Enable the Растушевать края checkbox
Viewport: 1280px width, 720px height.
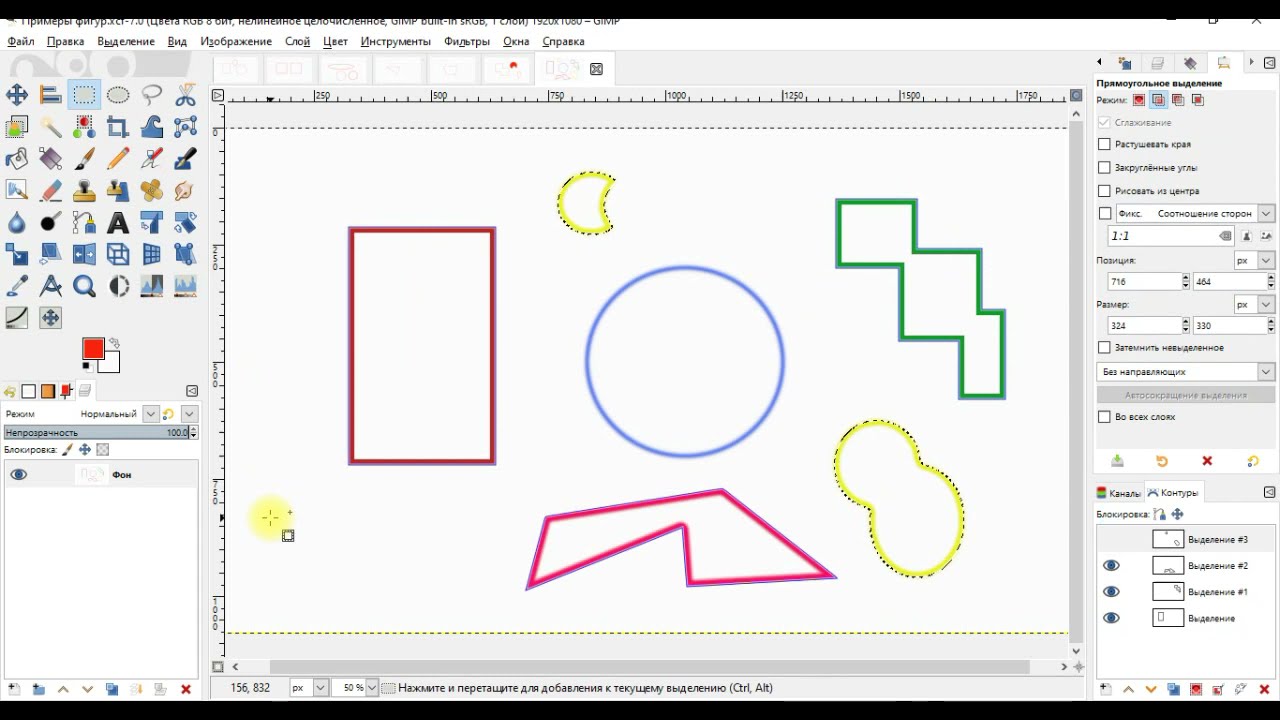(x=1105, y=143)
